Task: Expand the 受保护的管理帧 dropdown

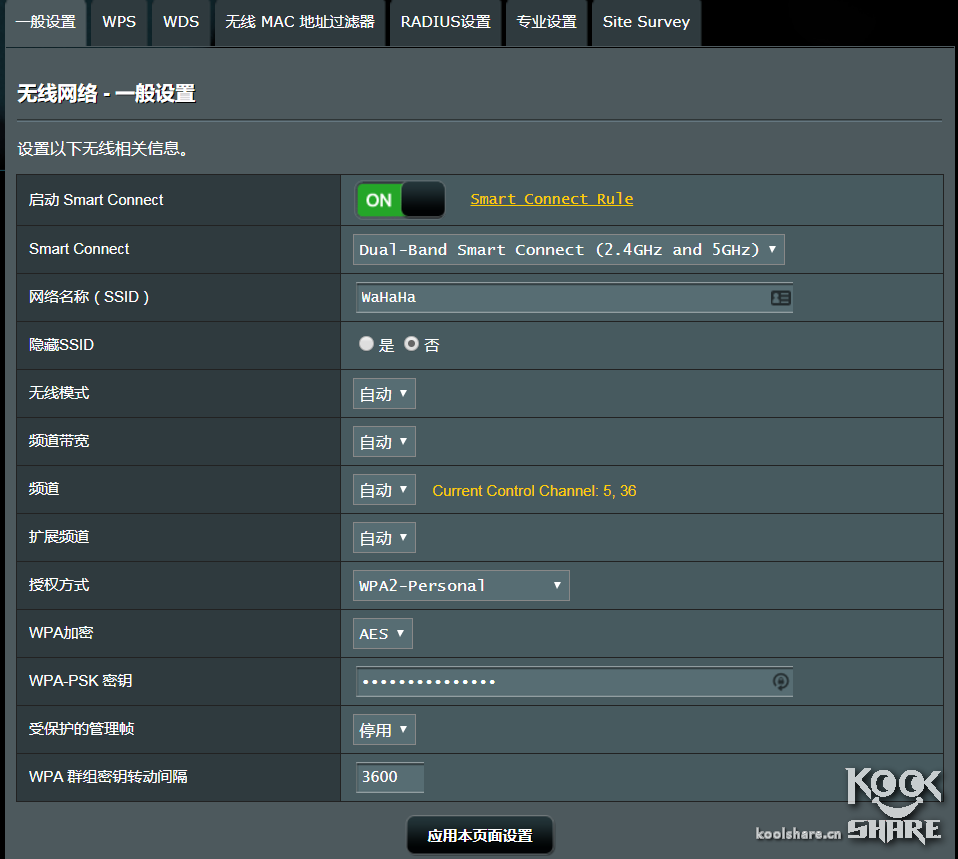Action: (384, 730)
